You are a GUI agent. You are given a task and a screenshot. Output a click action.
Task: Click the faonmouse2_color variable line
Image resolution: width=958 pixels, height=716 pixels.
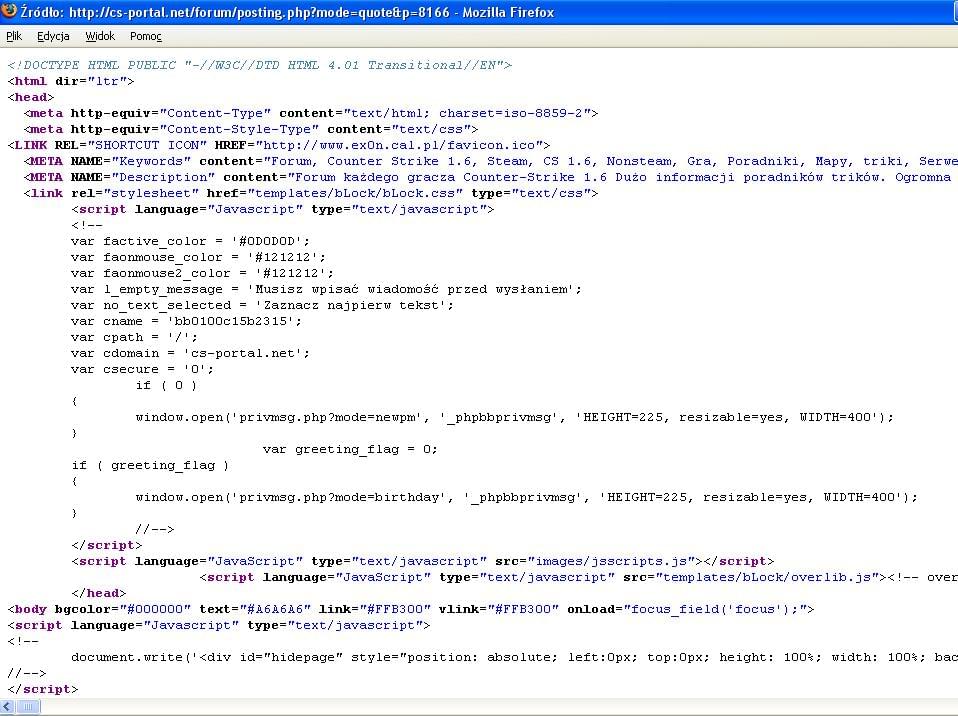[x=202, y=273]
